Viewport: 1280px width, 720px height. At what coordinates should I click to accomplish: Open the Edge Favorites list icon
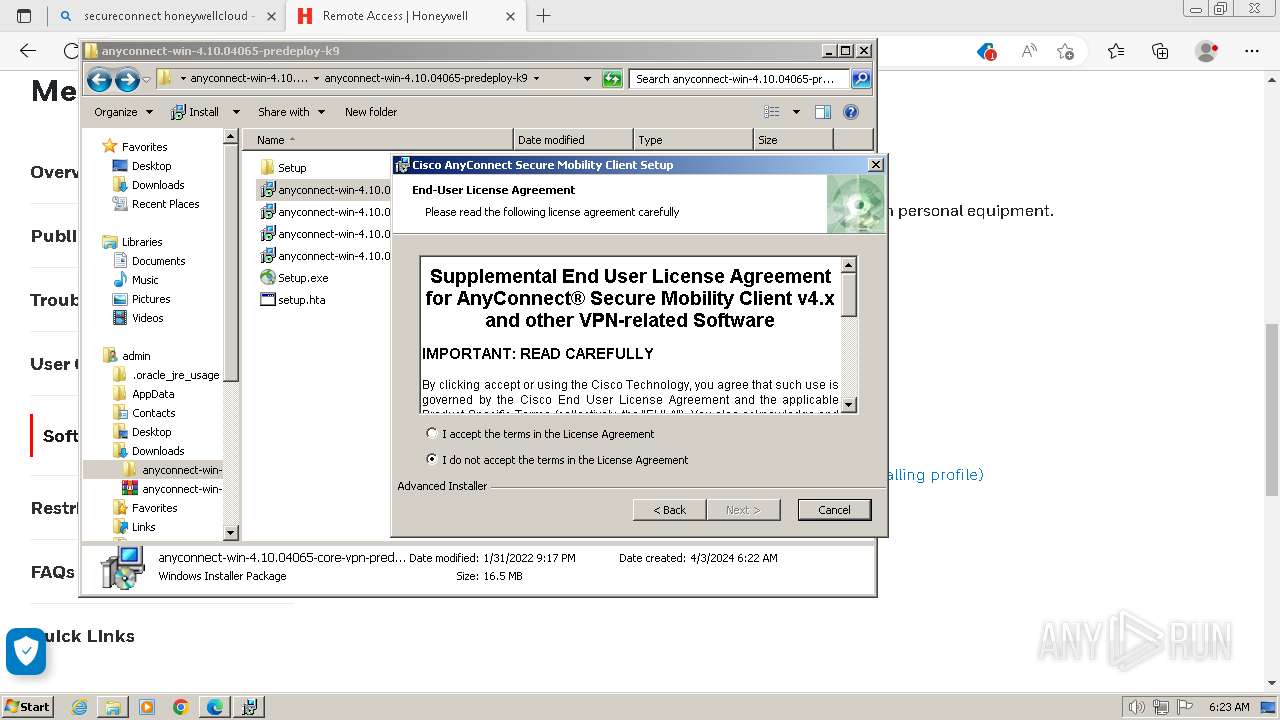click(x=1116, y=51)
